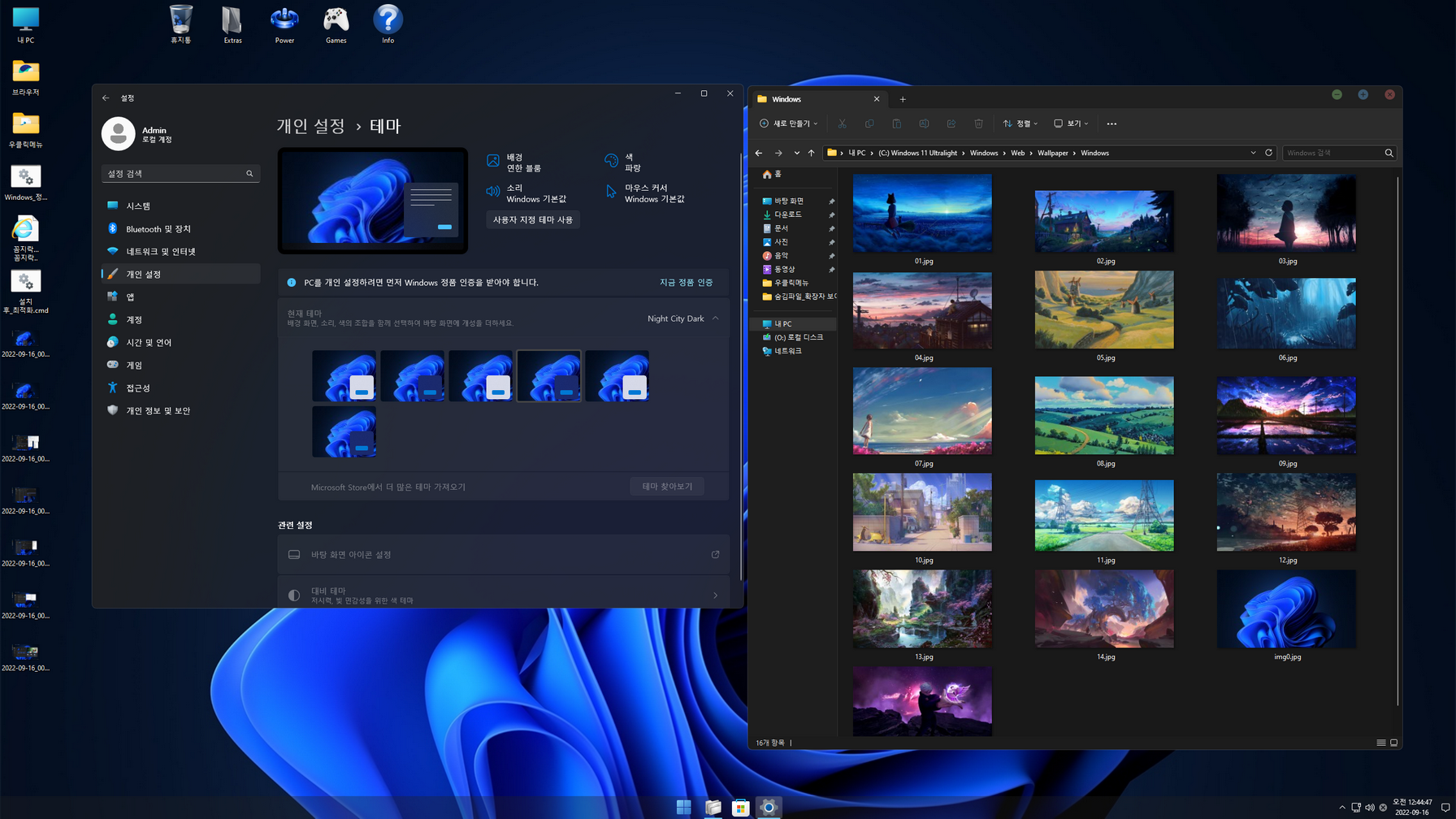Click the Delete trash icon in Explorer toolbar
The image size is (1456, 819).
(978, 123)
